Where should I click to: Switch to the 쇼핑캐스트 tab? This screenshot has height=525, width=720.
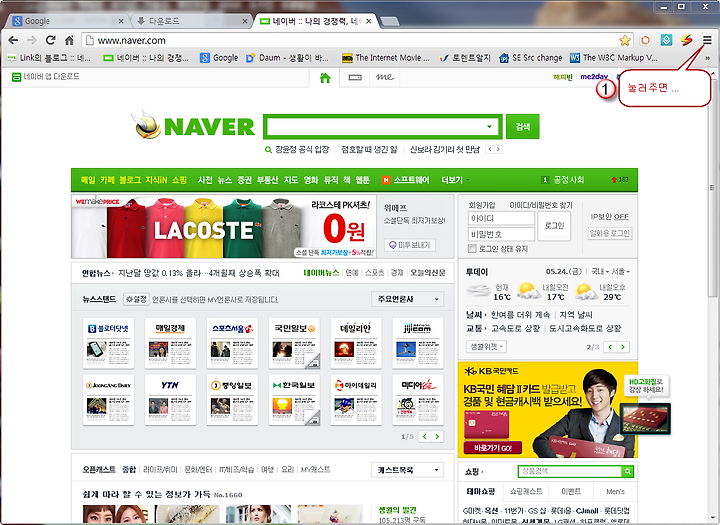click(x=526, y=491)
